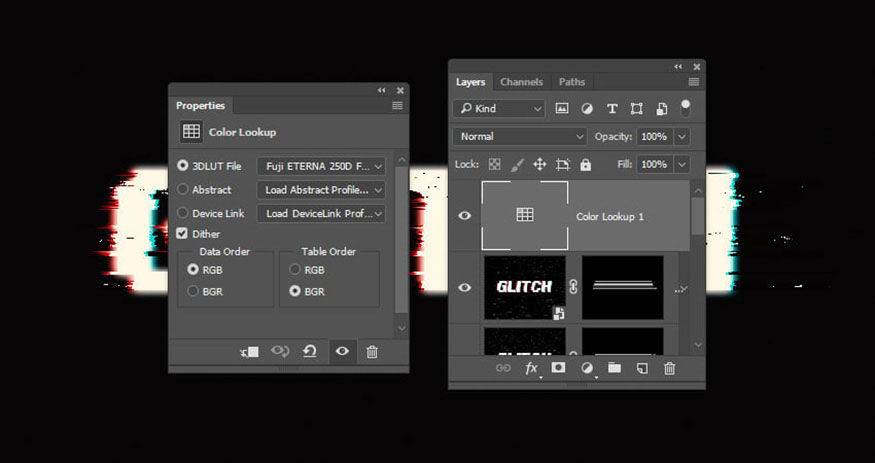Filter layers by adjustment type
Screen dimensions: 875x463
[587, 109]
